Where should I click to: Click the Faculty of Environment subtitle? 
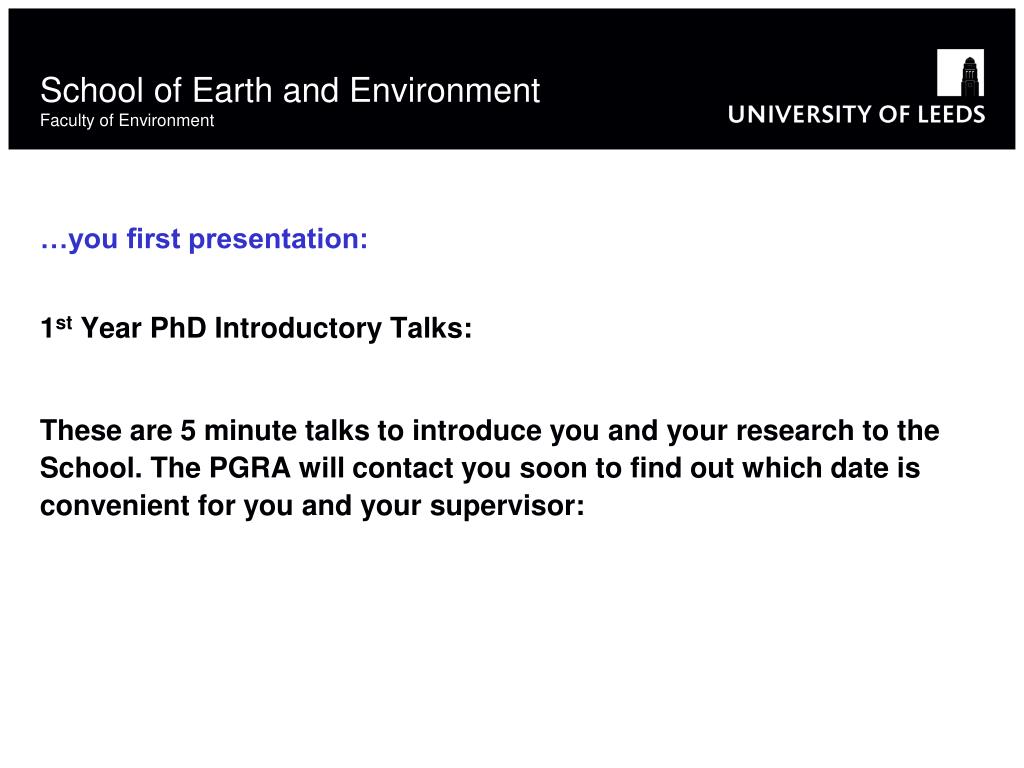point(127,121)
